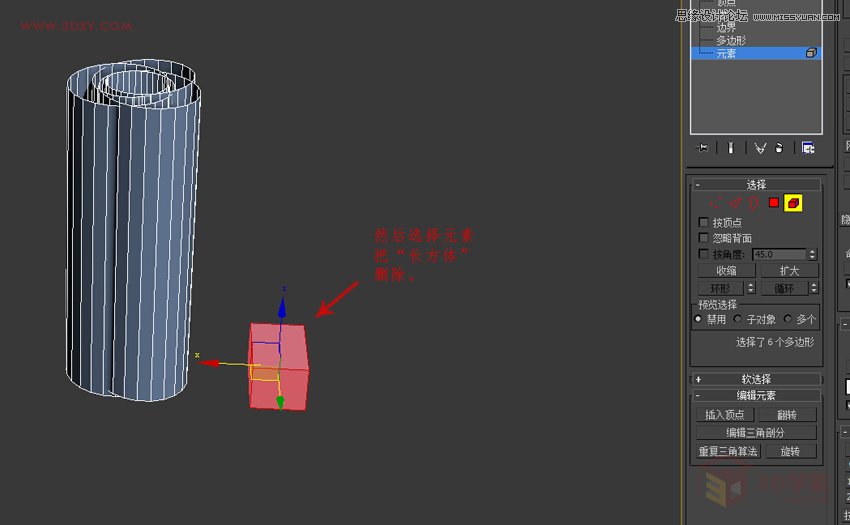Enable the 按顶点 checkbox

coord(703,222)
